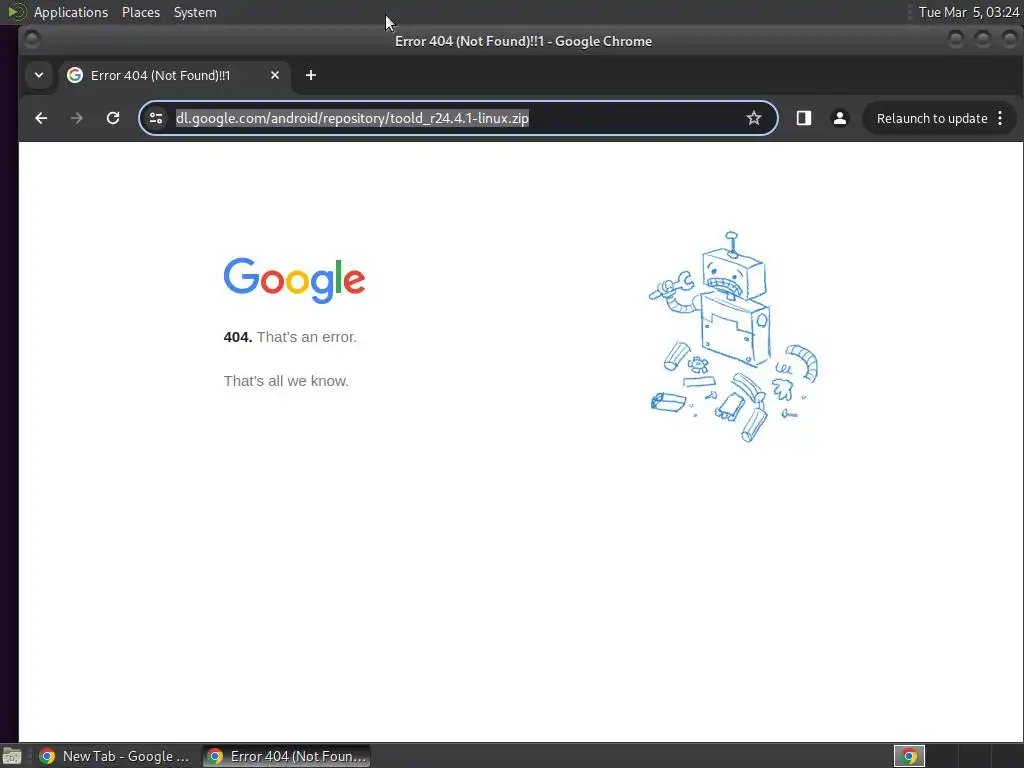Screen dimensions: 1024x768
Task: Bookmark this page with the star icon
Action: pos(754,118)
